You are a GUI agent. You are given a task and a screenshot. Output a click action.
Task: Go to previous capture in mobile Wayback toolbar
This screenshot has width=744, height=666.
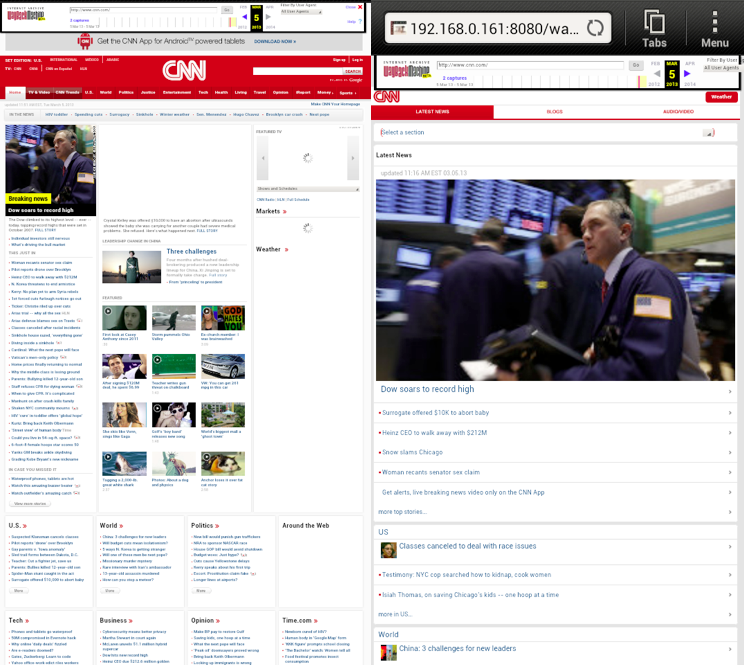657,74
